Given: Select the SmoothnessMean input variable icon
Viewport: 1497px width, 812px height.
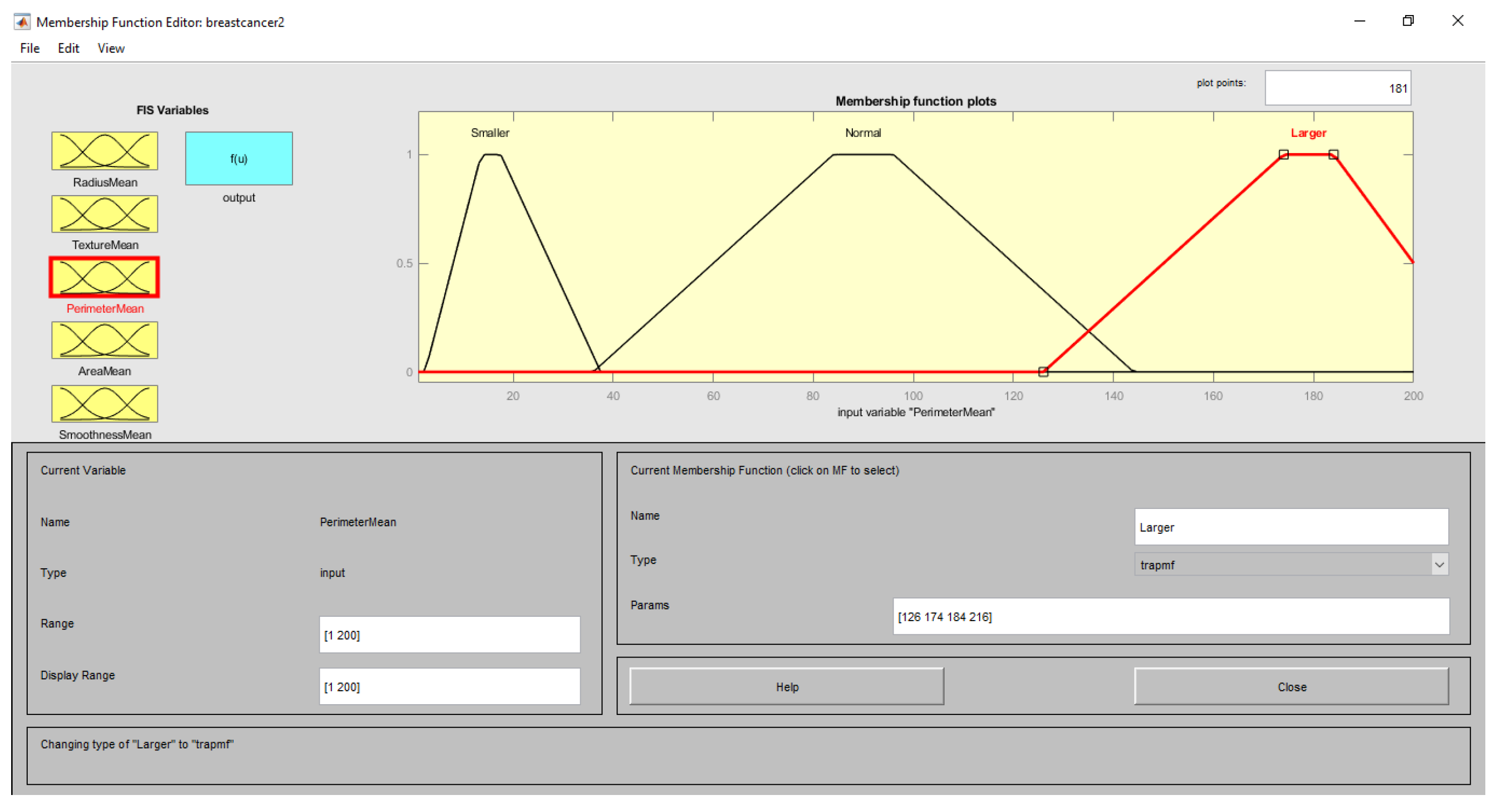Looking at the screenshot, I should 104,404.
